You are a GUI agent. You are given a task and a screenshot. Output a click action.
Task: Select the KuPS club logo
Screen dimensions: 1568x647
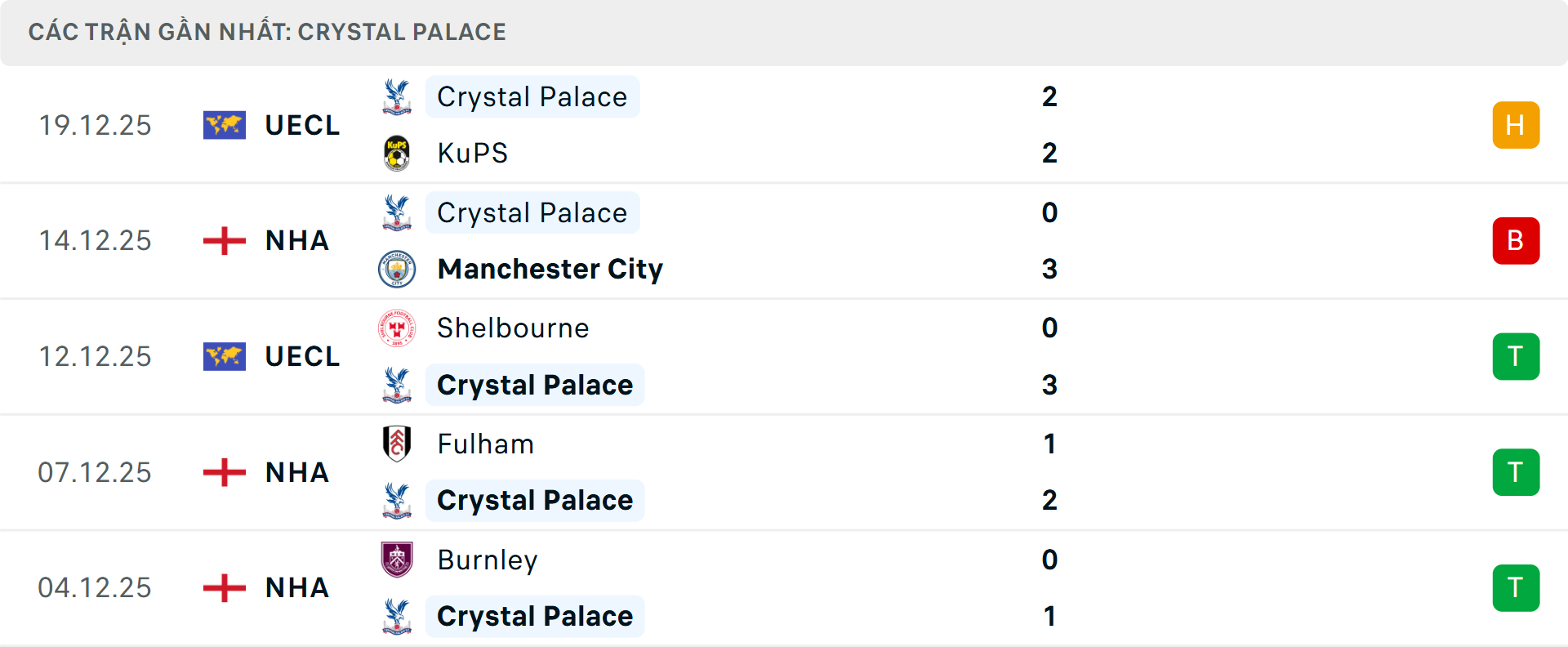(x=397, y=153)
